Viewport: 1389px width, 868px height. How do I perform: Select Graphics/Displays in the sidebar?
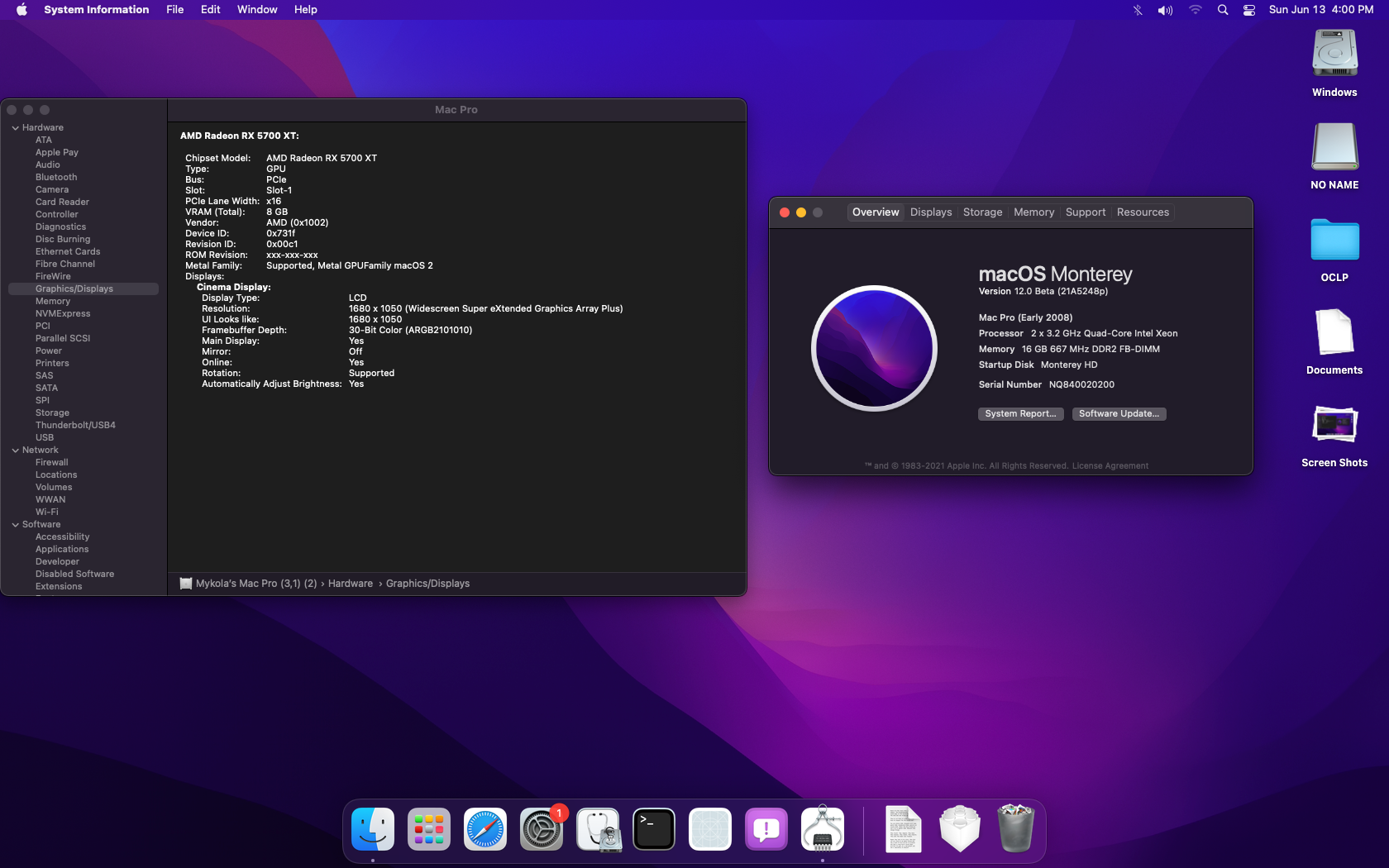(x=83, y=289)
